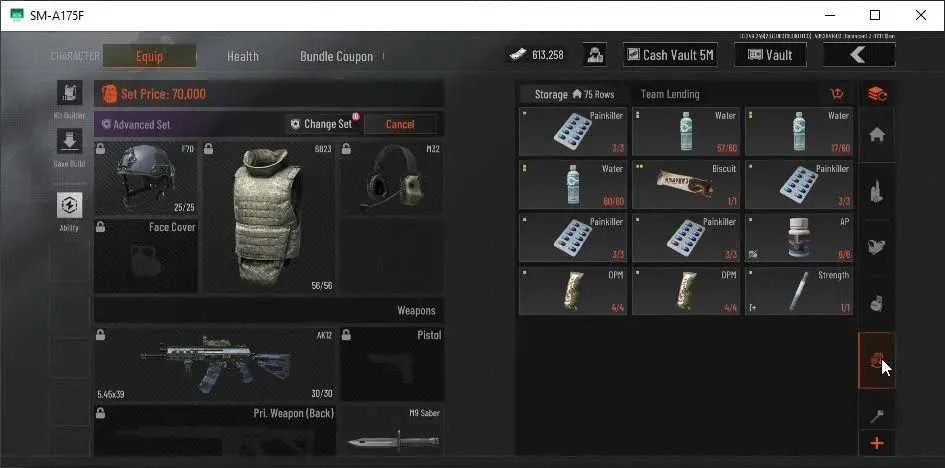This screenshot has height=468, width=945.
Task: Click the Save Build download icon
Action: click(x=69, y=142)
